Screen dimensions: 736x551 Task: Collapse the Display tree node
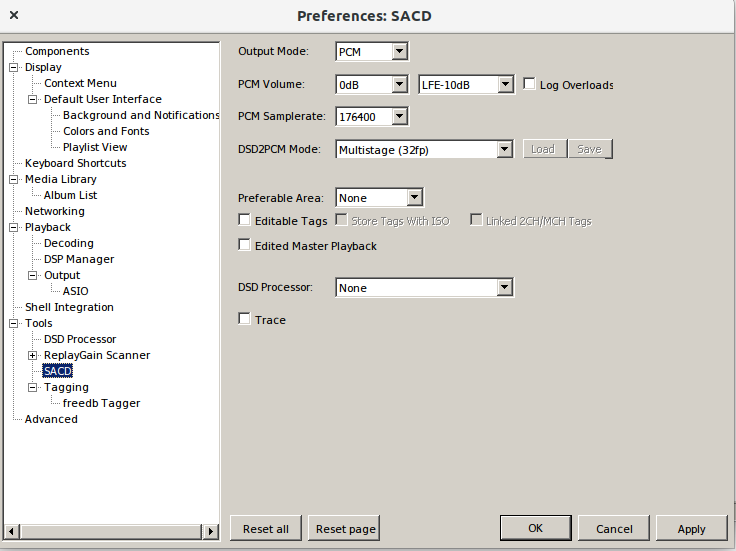click(14, 67)
